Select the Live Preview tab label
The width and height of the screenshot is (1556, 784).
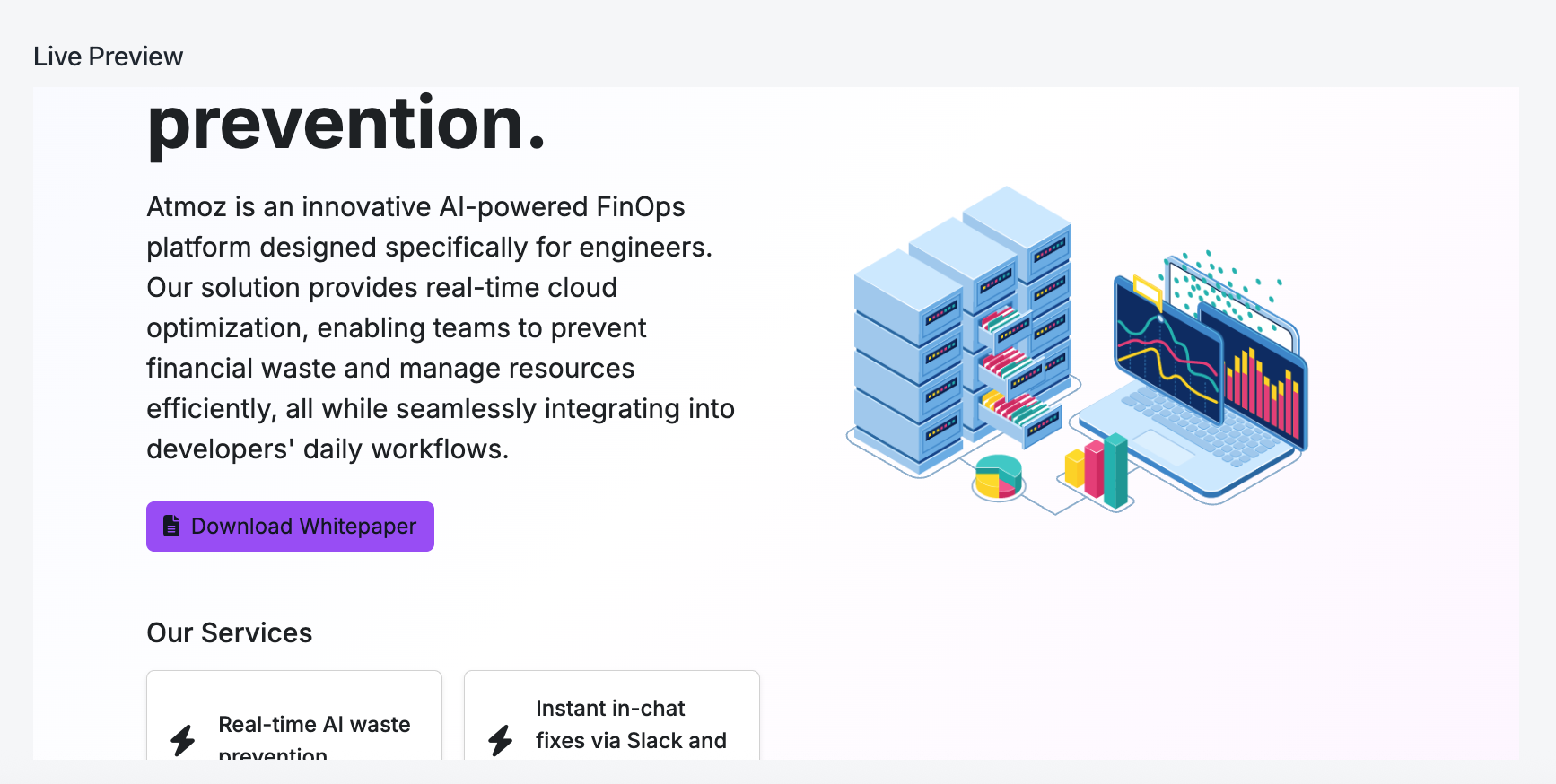[x=108, y=57]
